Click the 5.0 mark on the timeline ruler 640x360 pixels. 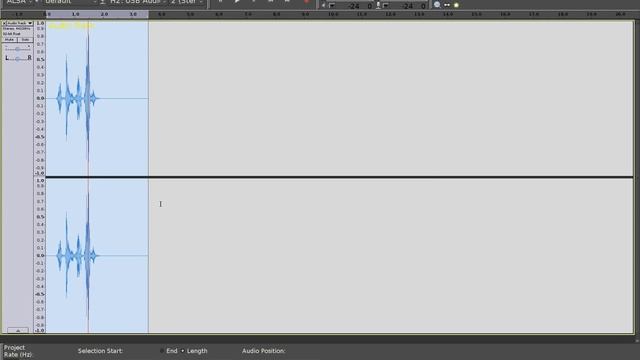[x=190, y=14]
